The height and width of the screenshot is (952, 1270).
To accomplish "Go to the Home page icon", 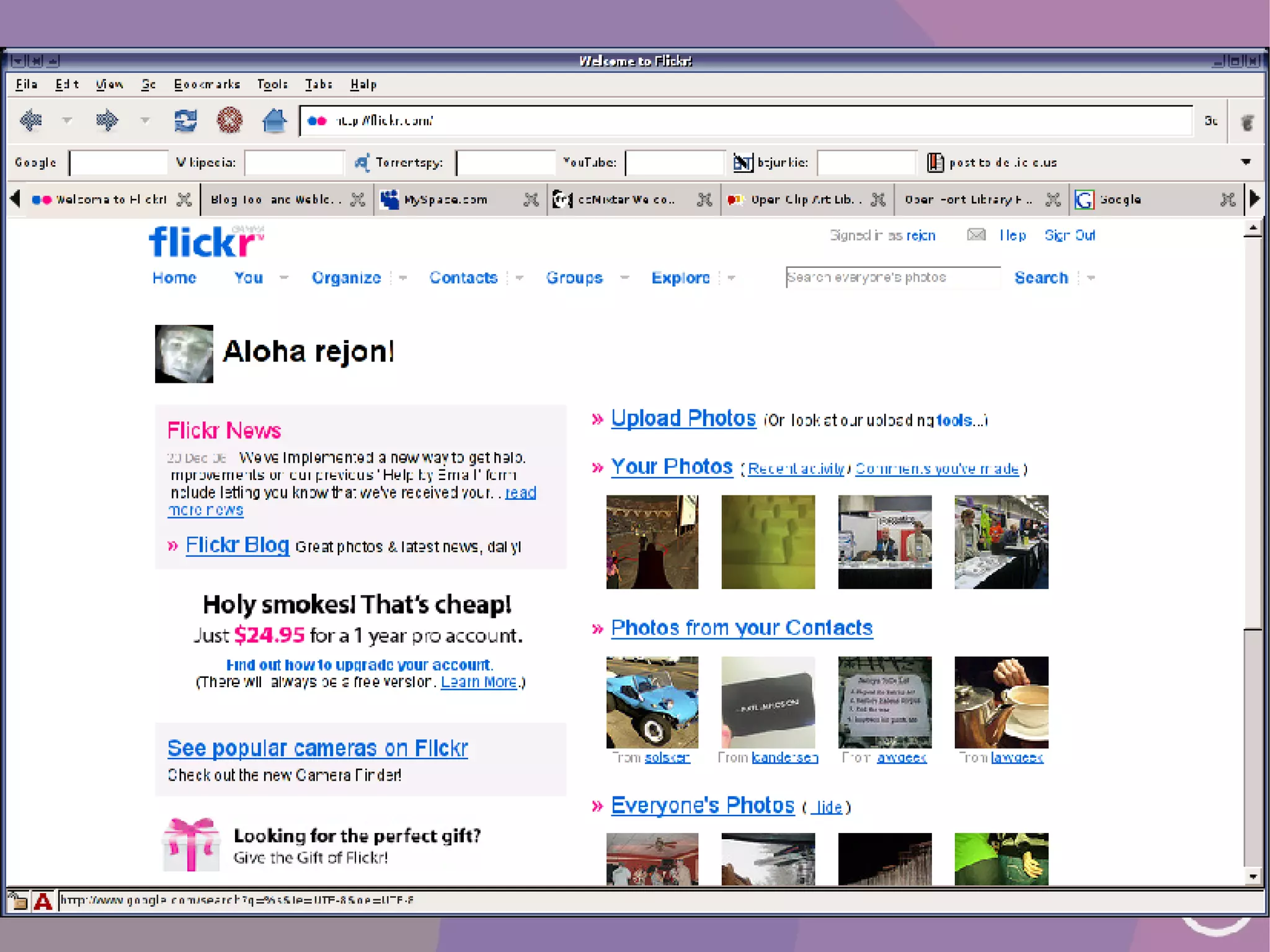I will (274, 120).
